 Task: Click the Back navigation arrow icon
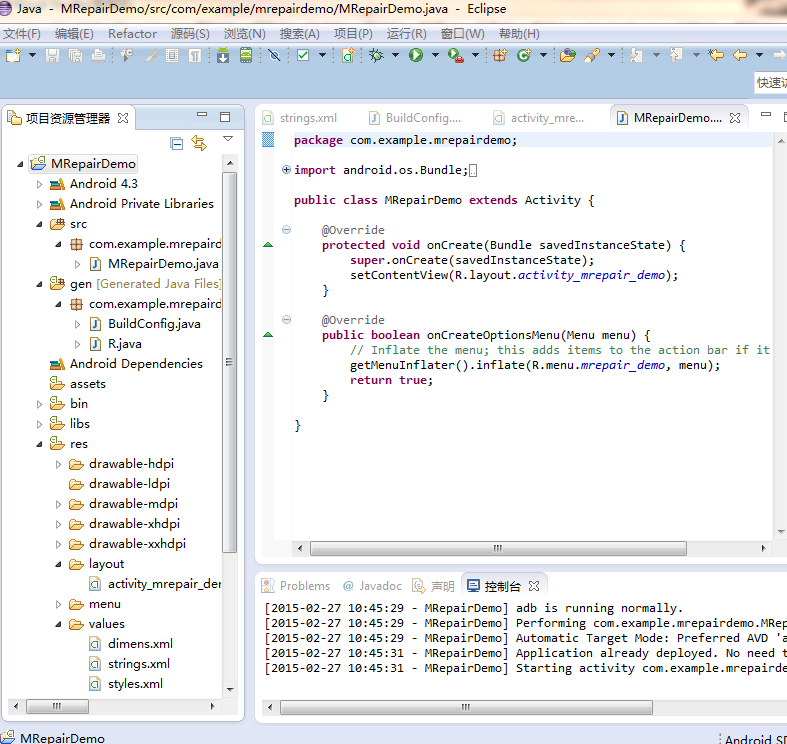pyautogui.click(x=740, y=55)
